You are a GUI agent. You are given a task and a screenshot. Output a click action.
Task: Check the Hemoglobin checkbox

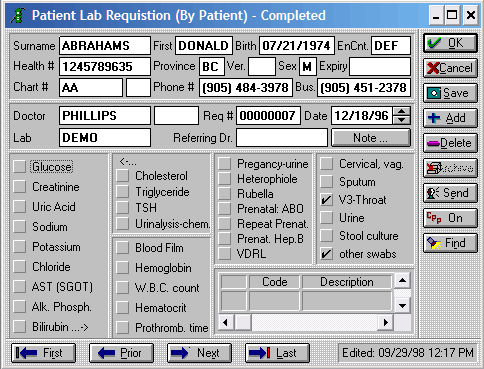[123, 268]
